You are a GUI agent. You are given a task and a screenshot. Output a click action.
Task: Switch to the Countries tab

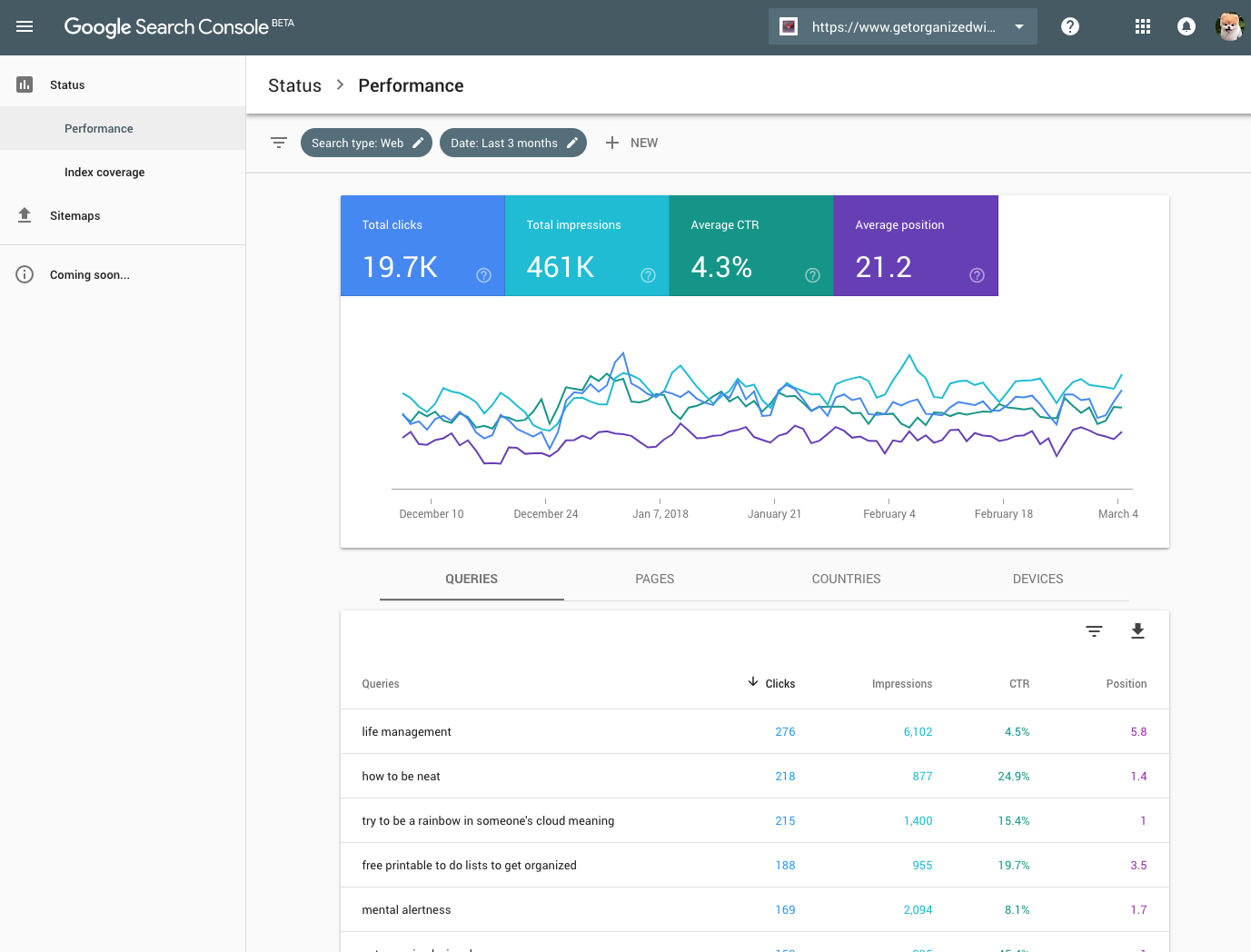(x=846, y=579)
